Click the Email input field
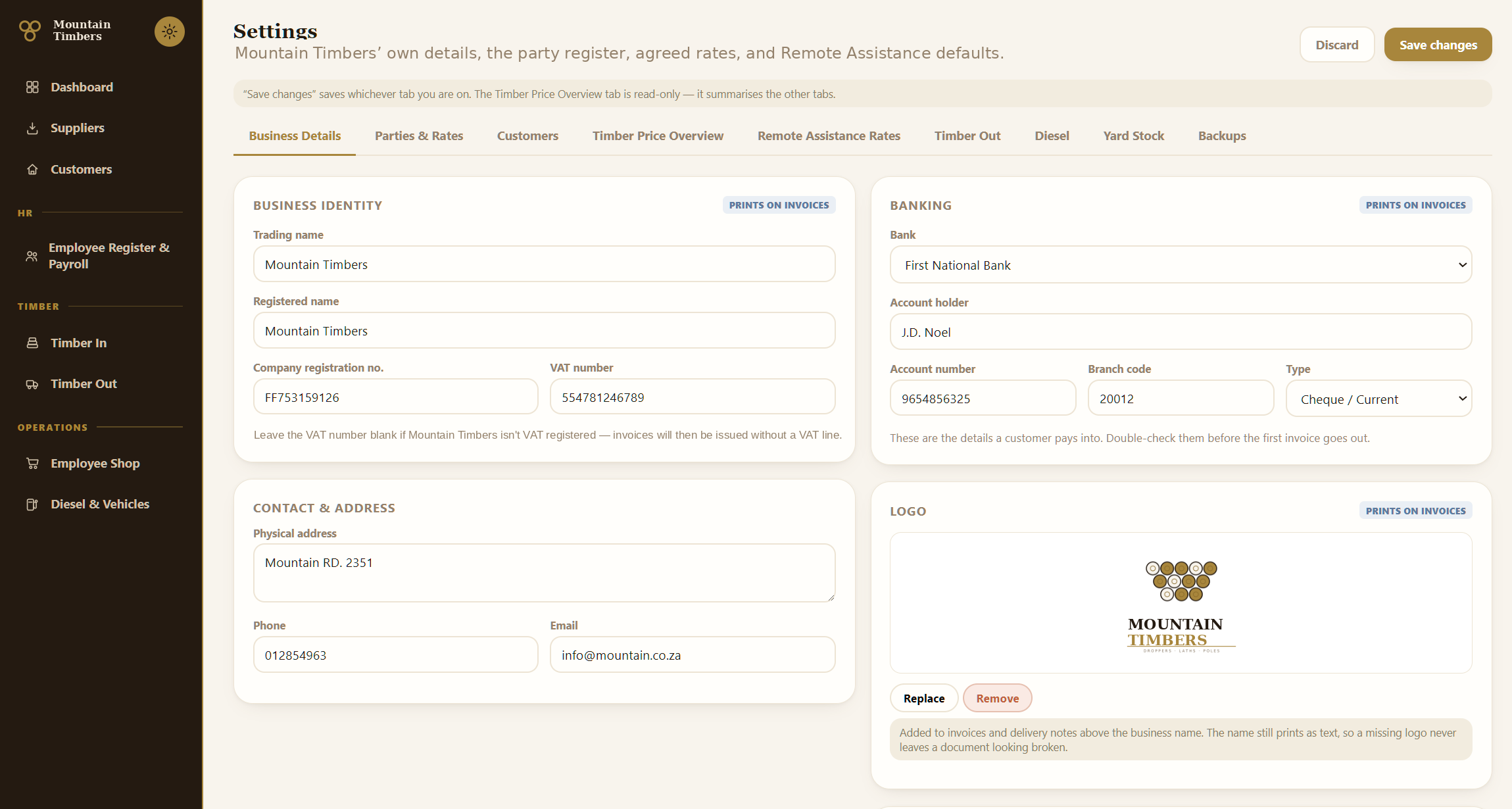This screenshot has height=809, width=1512. click(693, 654)
